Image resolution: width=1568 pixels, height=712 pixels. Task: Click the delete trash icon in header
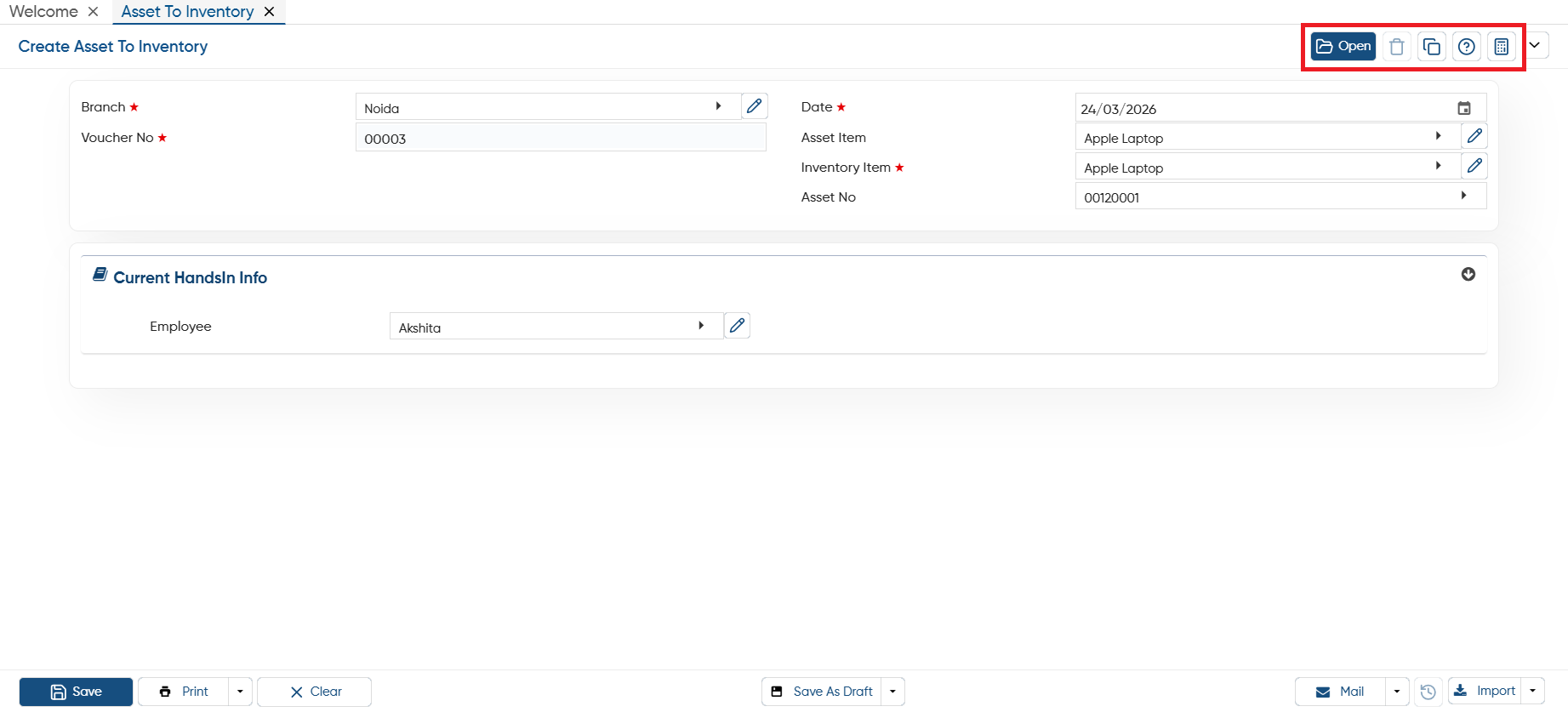1396,46
